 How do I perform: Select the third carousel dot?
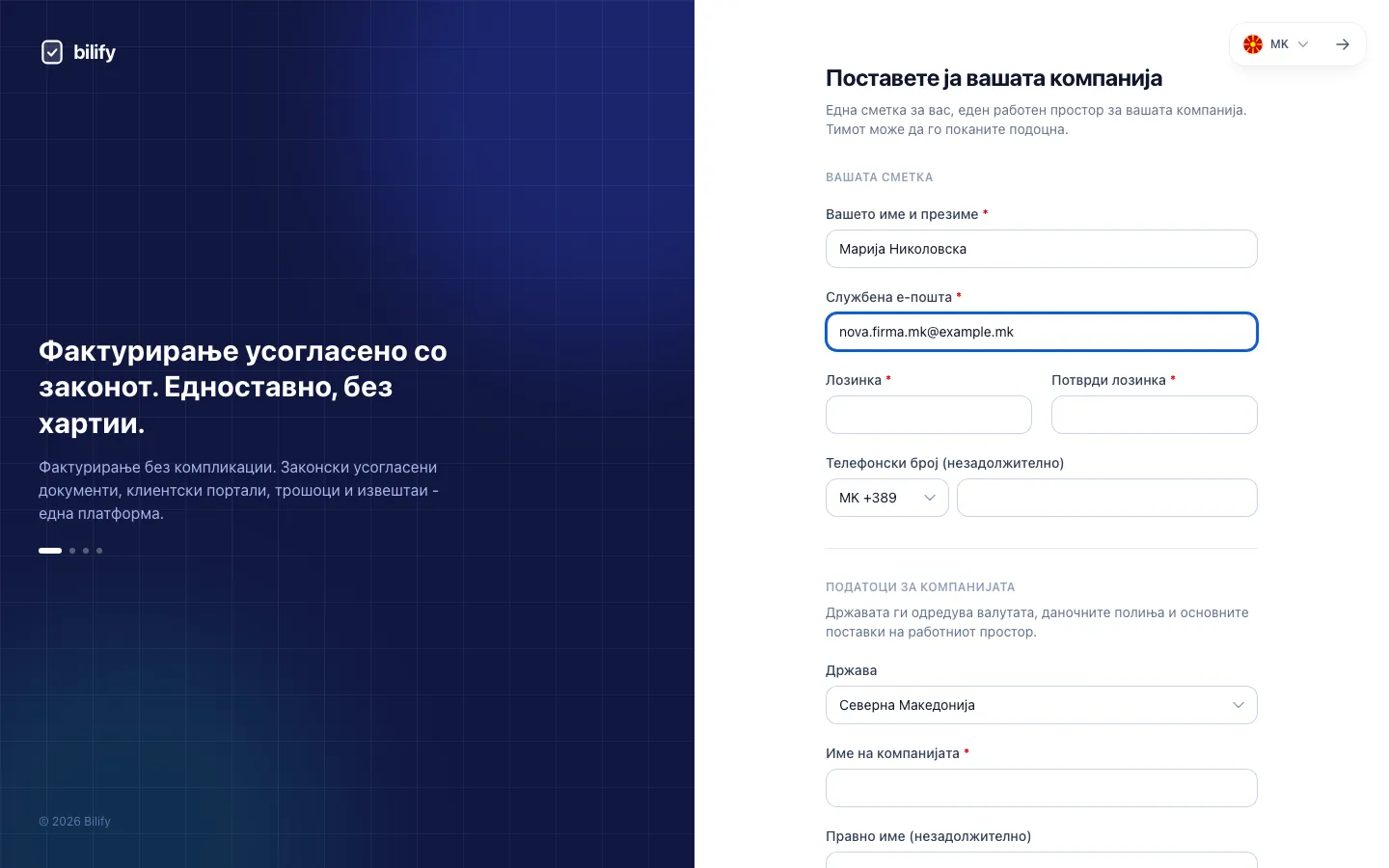pos(86,551)
